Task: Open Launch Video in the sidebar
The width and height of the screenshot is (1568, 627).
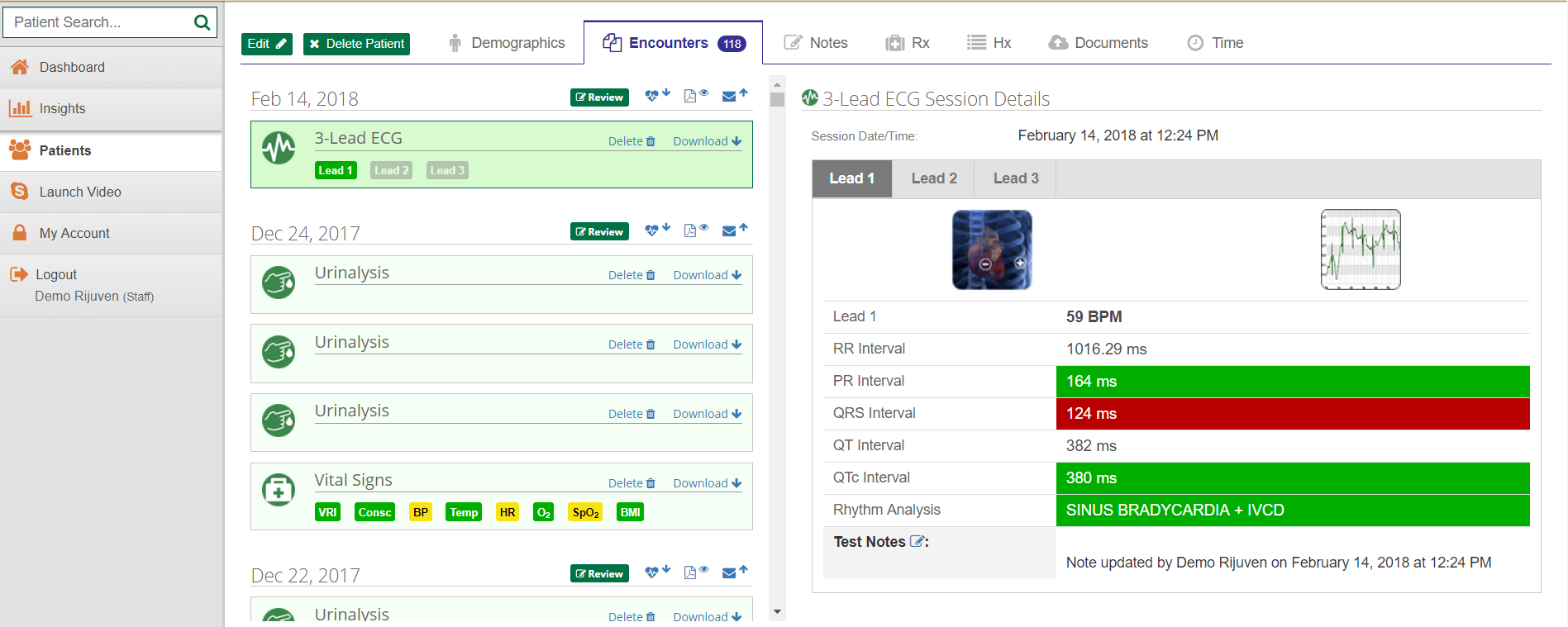Action: (111, 192)
